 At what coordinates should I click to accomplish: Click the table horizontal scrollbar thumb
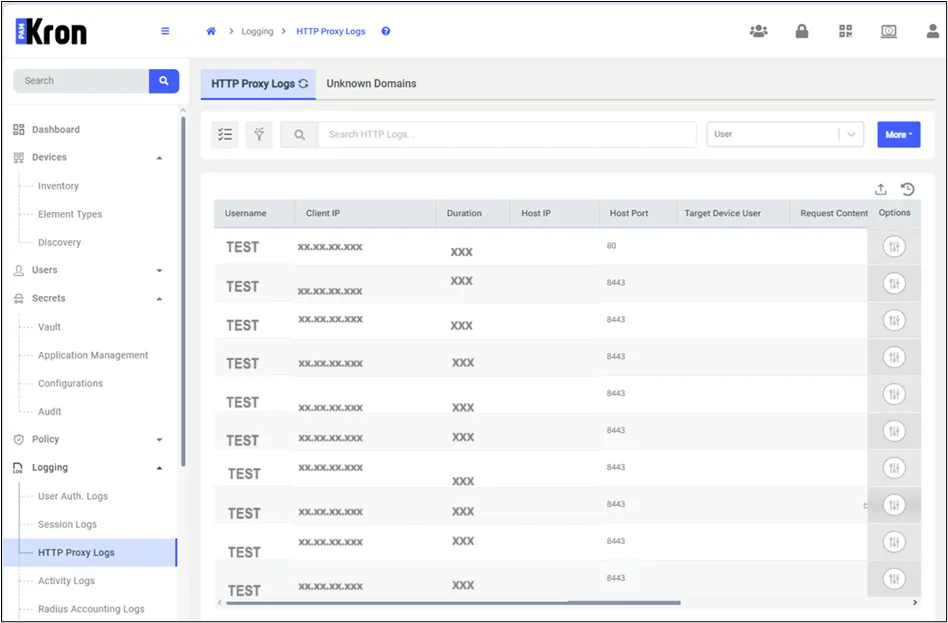(x=453, y=602)
